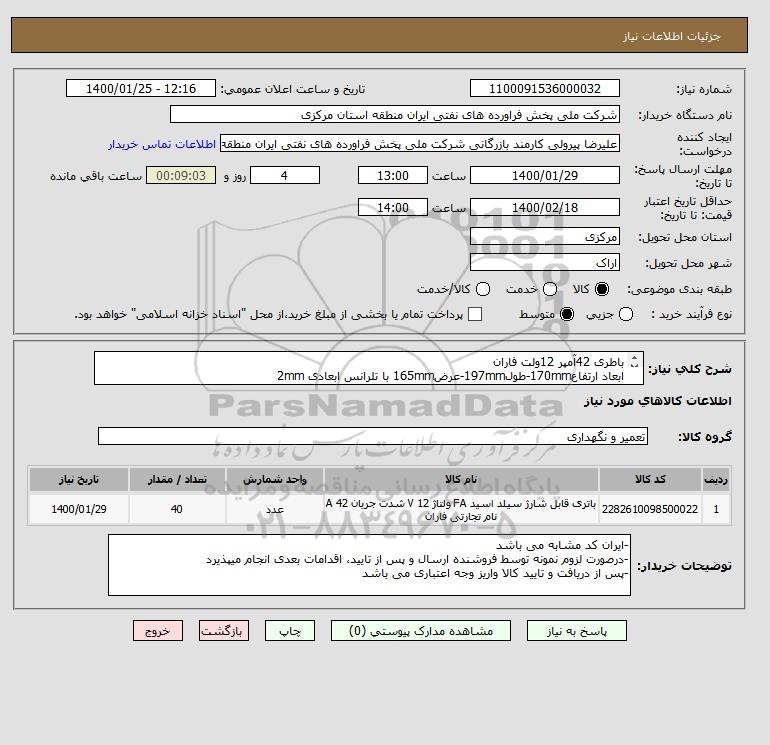The height and width of the screenshot is (745, 770).
Task: Click the remaining time countdown 00:09:03
Action: click(x=181, y=175)
